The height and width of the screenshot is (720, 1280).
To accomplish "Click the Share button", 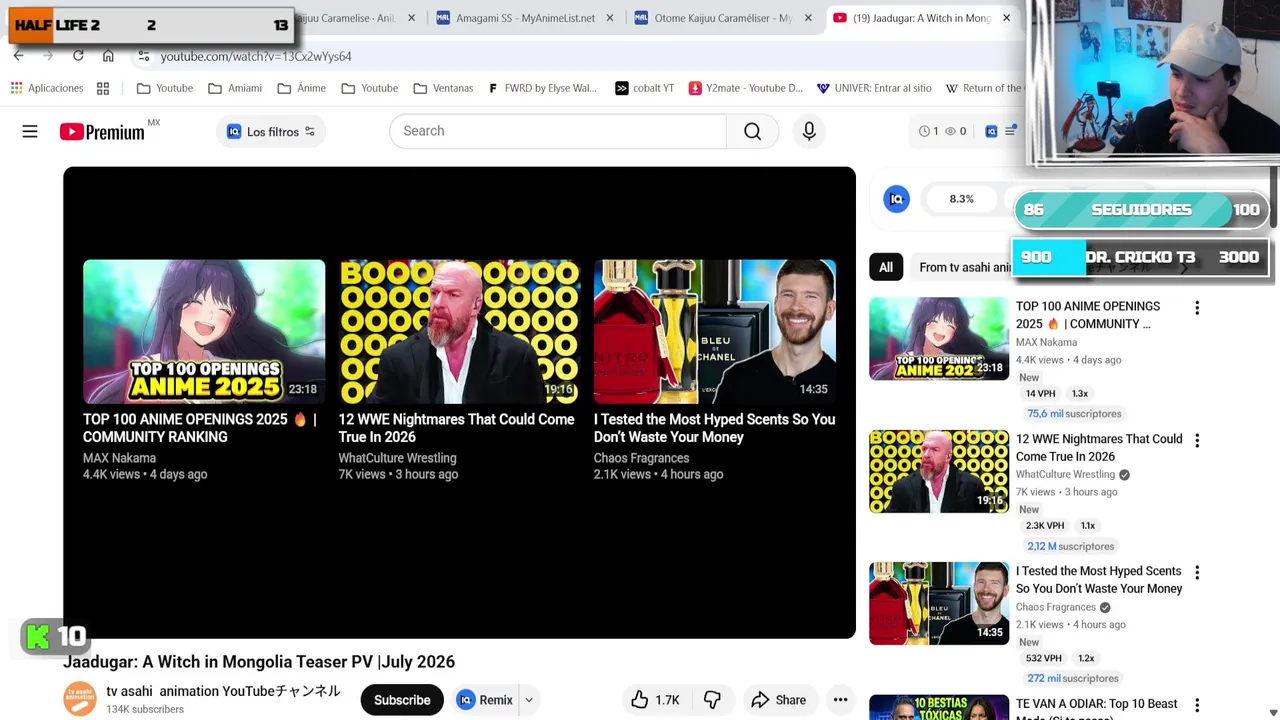I will 778,700.
